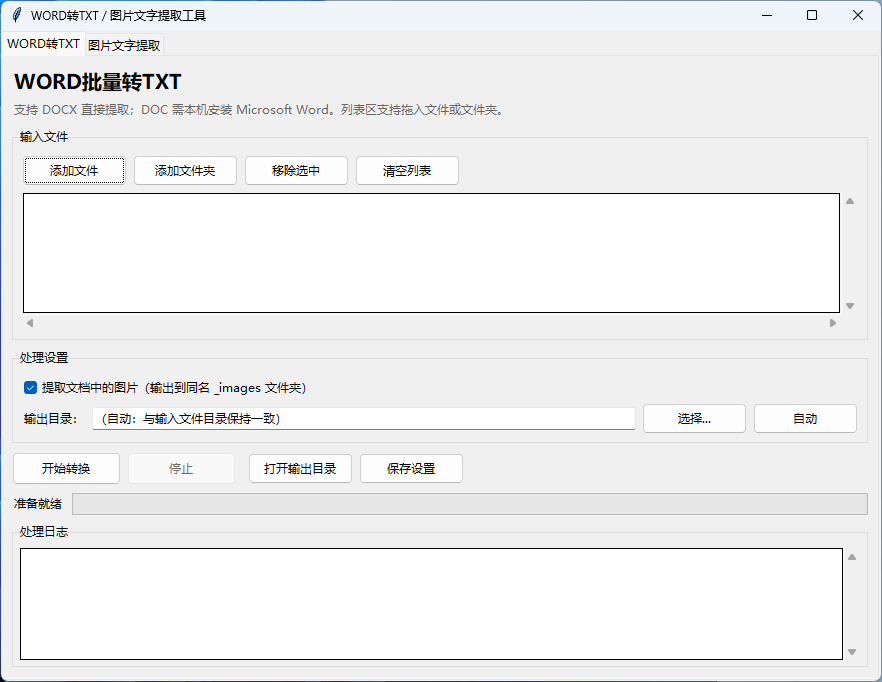Click the file list scroll left arrow
This screenshot has height=682, width=882.
point(30,323)
